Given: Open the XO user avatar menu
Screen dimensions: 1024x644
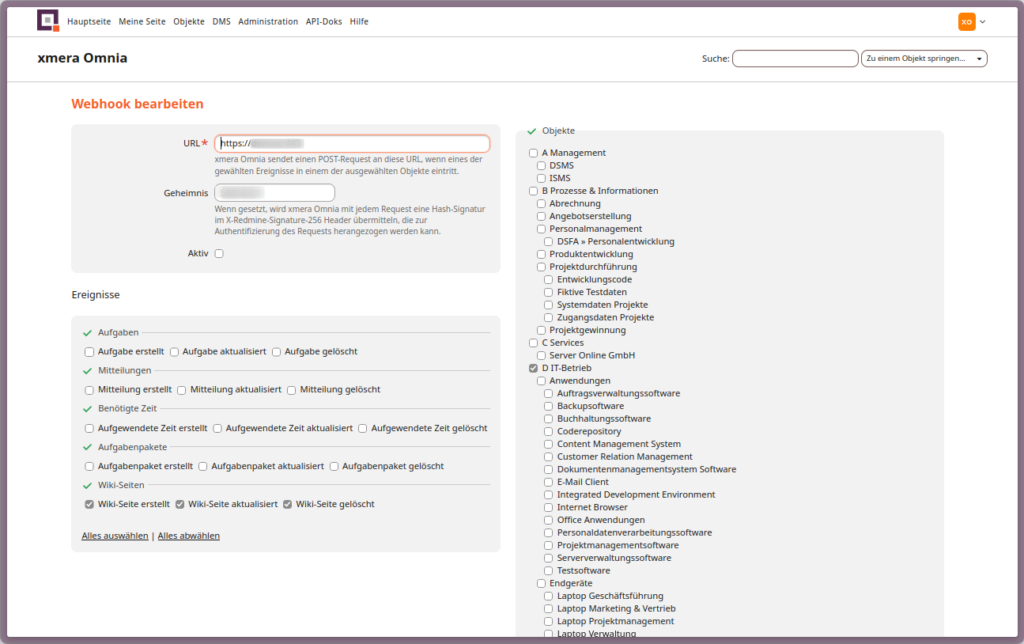Looking at the screenshot, I should coord(967,22).
